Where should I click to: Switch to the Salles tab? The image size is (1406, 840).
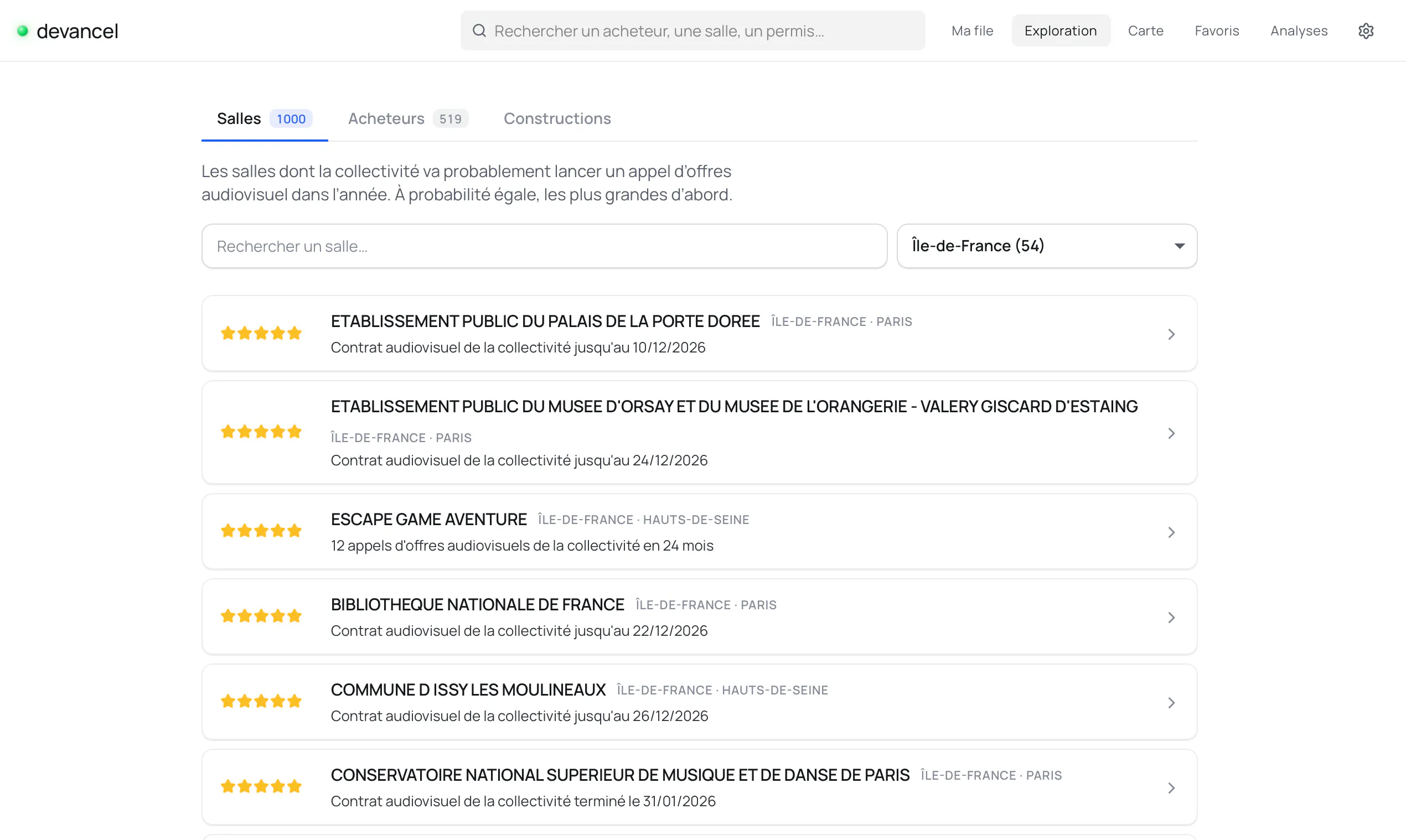click(x=265, y=119)
